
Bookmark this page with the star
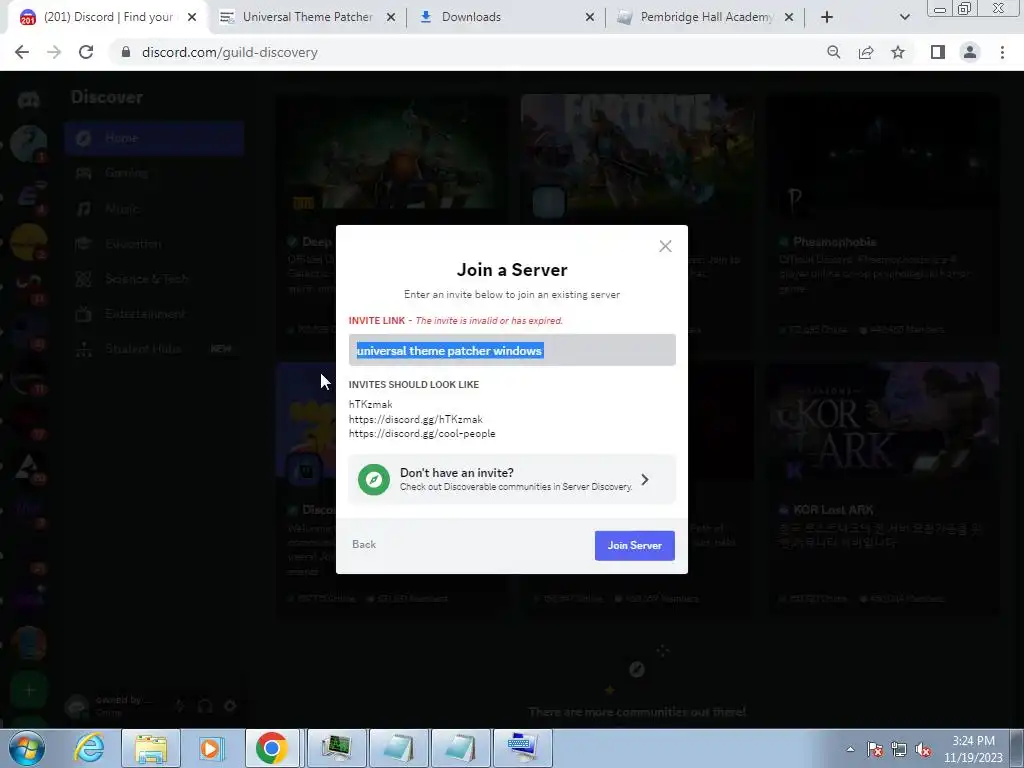[898, 52]
